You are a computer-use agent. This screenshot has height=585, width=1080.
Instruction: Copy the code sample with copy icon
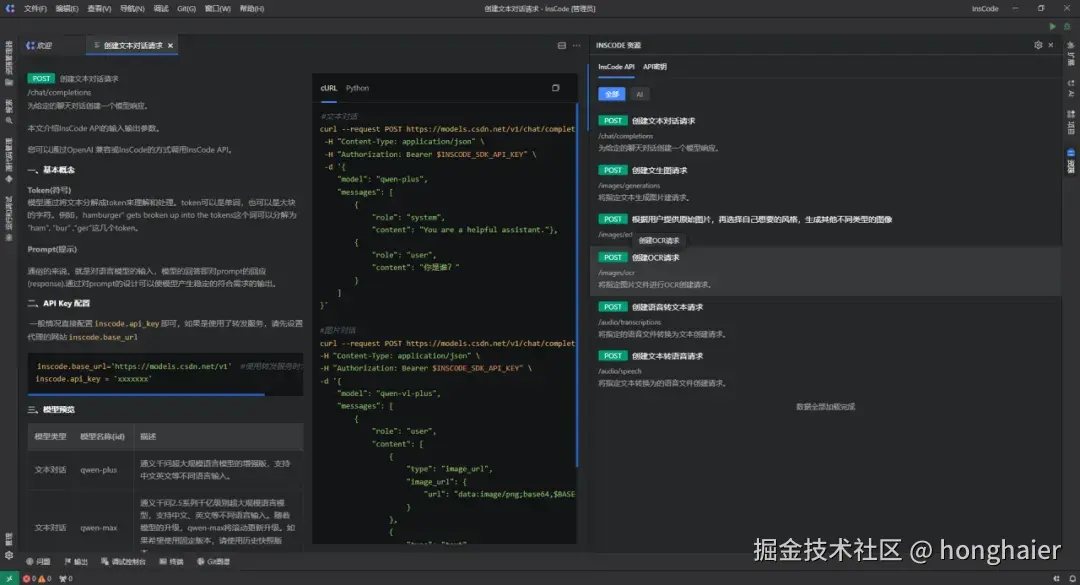pos(555,88)
